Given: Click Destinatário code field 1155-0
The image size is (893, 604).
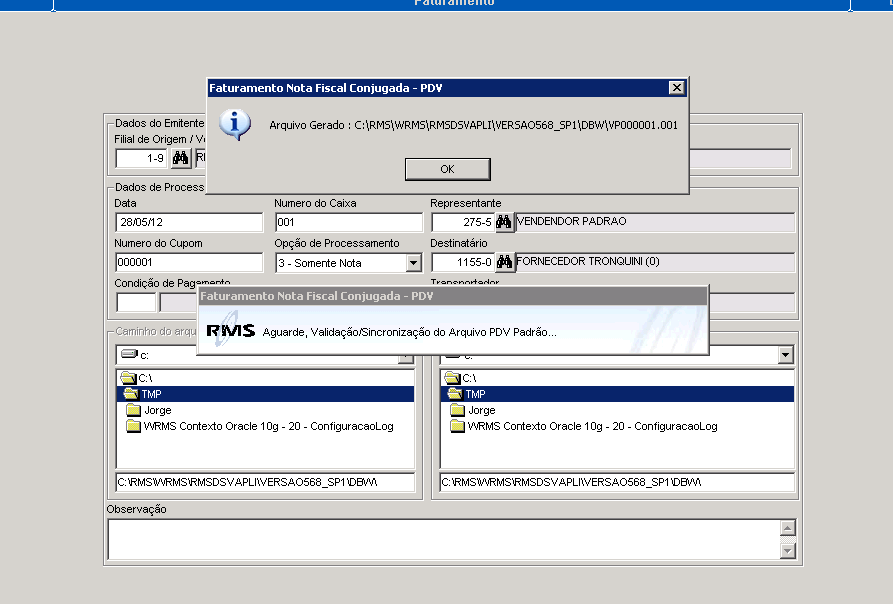Looking at the screenshot, I should (x=462, y=262).
